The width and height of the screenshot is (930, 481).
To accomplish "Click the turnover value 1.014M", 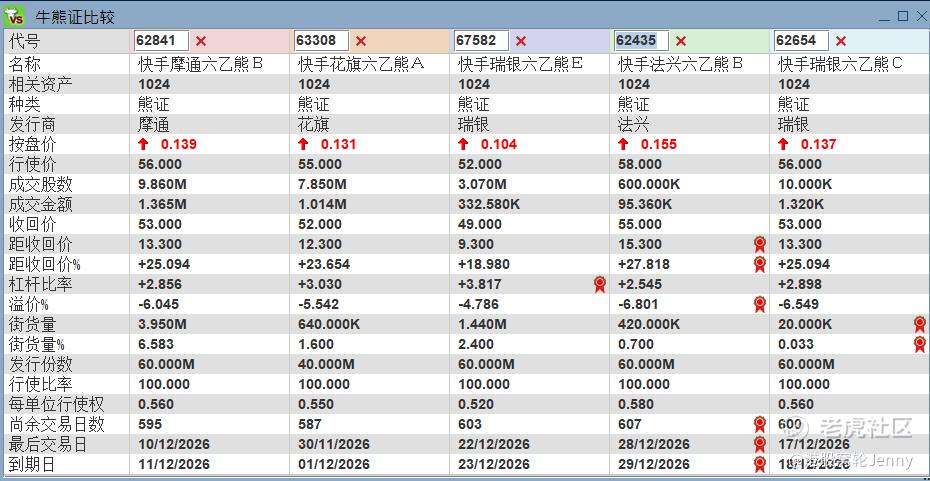I will tap(322, 205).
